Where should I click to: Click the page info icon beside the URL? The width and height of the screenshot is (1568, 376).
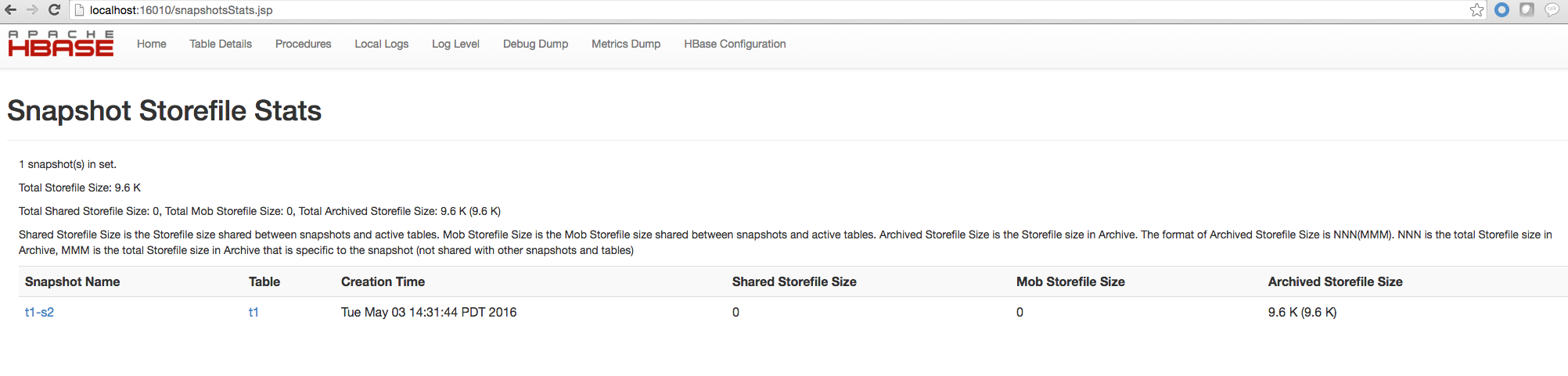(x=79, y=10)
